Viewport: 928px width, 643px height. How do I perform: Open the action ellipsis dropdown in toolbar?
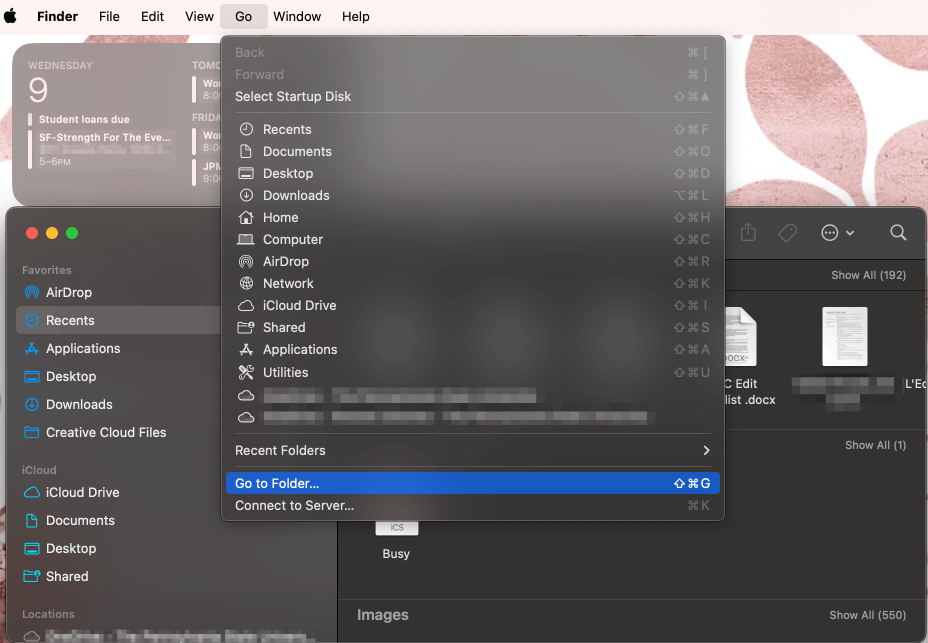tap(837, 233)
